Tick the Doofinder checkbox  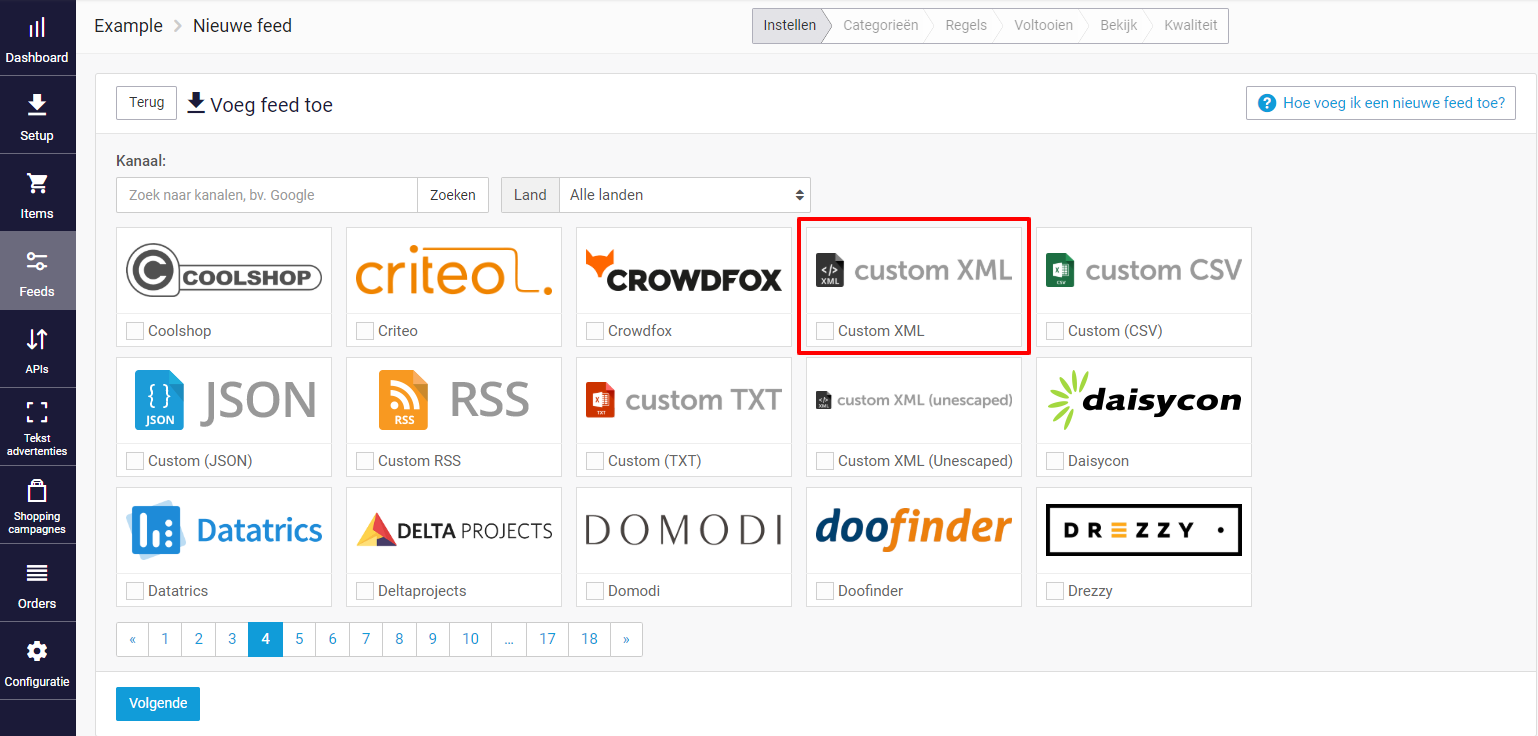pos(825,591)
